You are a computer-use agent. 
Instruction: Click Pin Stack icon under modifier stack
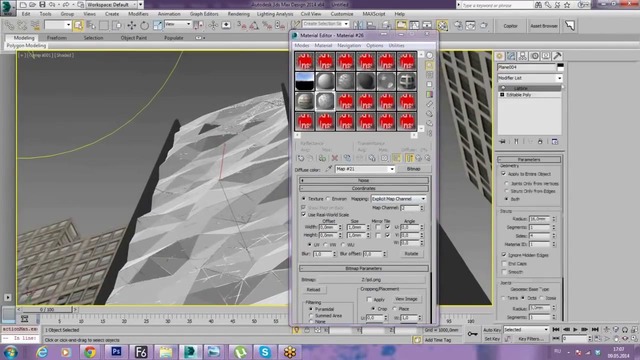click(x=502, y=141)
